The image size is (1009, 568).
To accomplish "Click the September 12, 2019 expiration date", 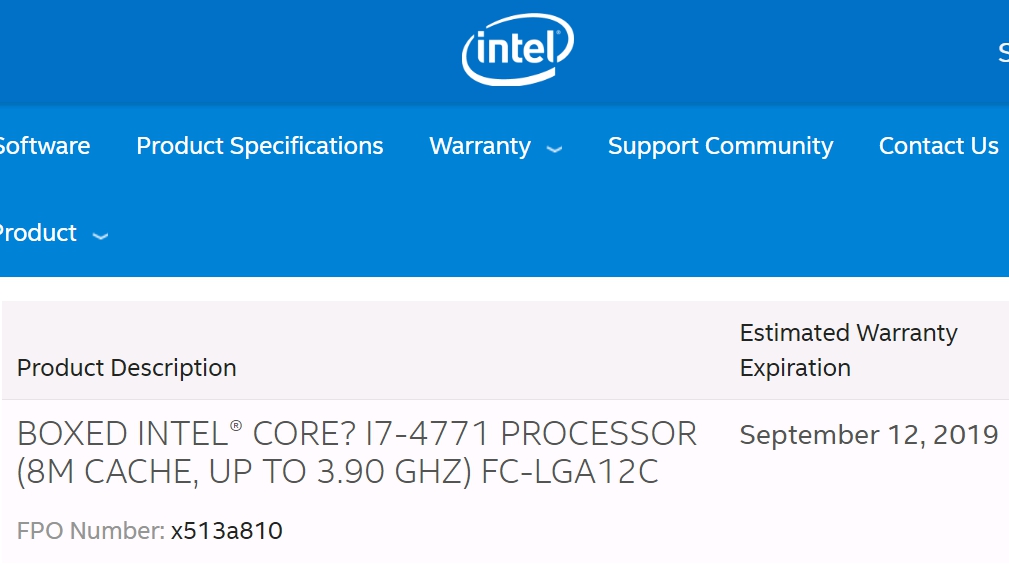I will 868,435.
